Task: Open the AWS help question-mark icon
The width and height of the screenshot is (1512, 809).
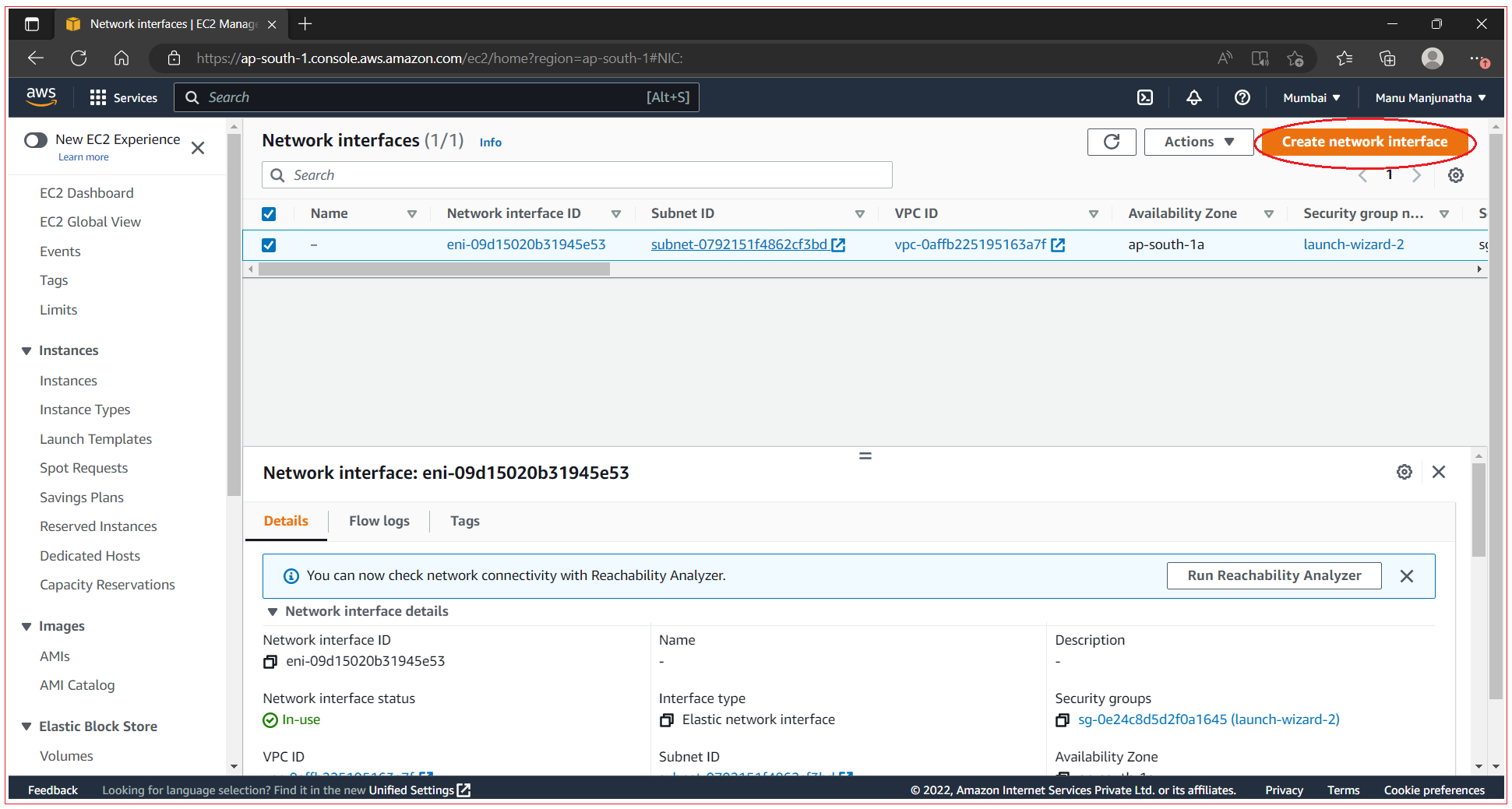Action: click(1242, 97)
